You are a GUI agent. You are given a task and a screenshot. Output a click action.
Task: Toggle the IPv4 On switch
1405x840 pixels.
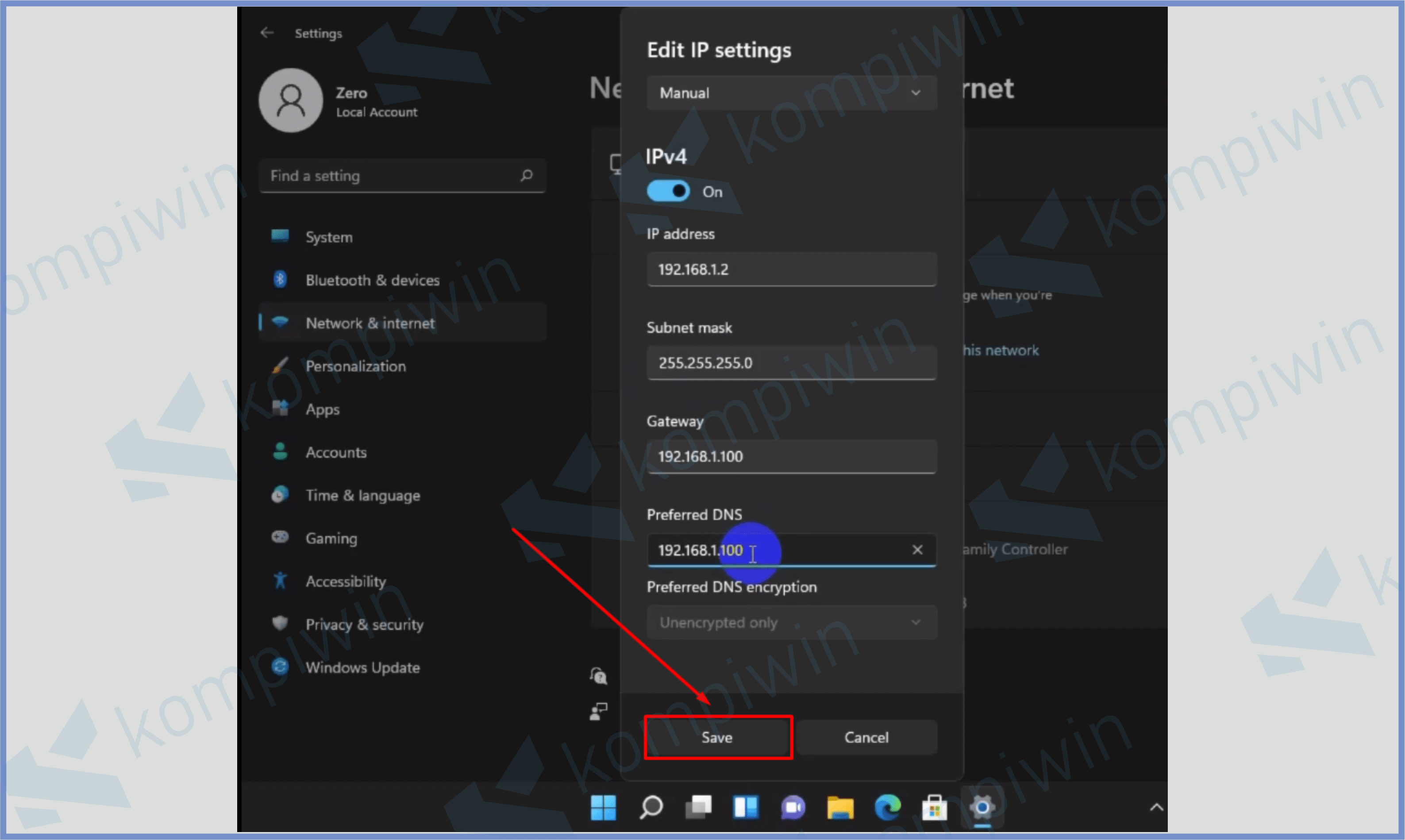pos(670,191)
